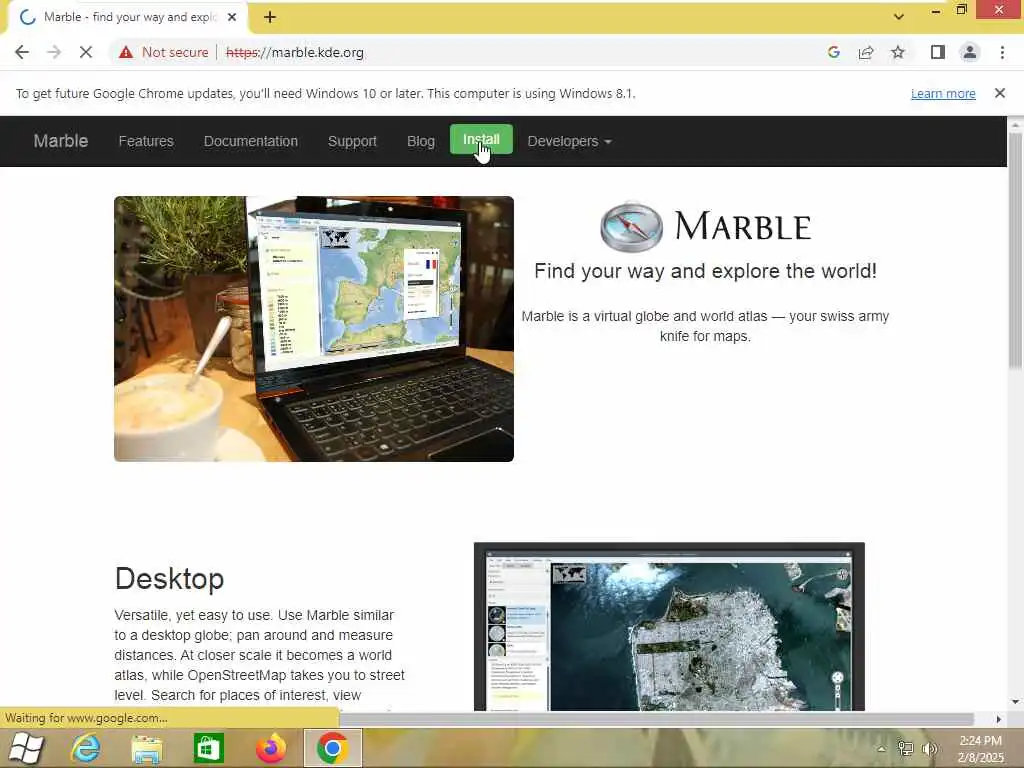Click the Desktop heading

click(169, 579)
